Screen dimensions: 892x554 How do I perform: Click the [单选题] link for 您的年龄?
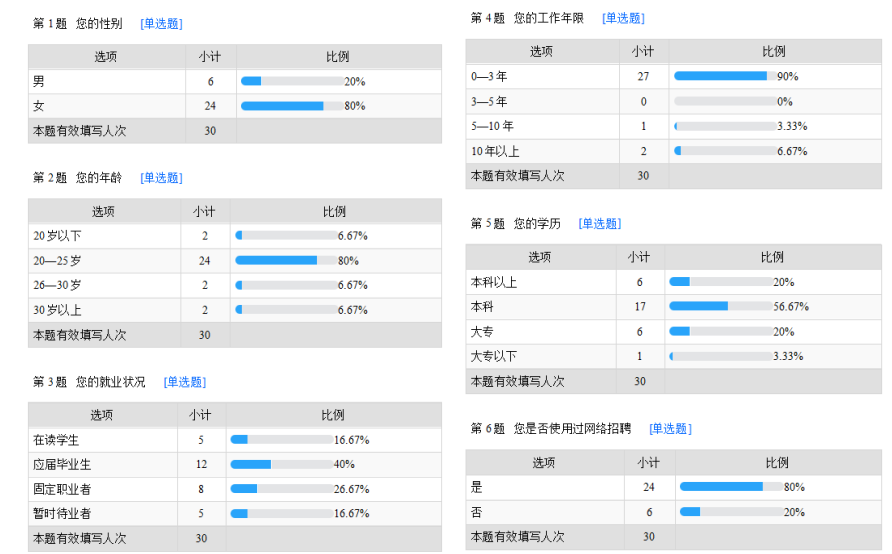[161, 178]
